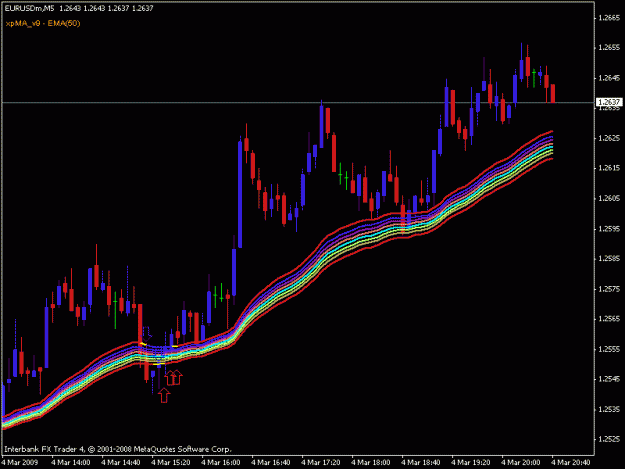Click the 1.2555 price axis label
Viewport: 625px width, 469px height.
[x=609, y=349]
